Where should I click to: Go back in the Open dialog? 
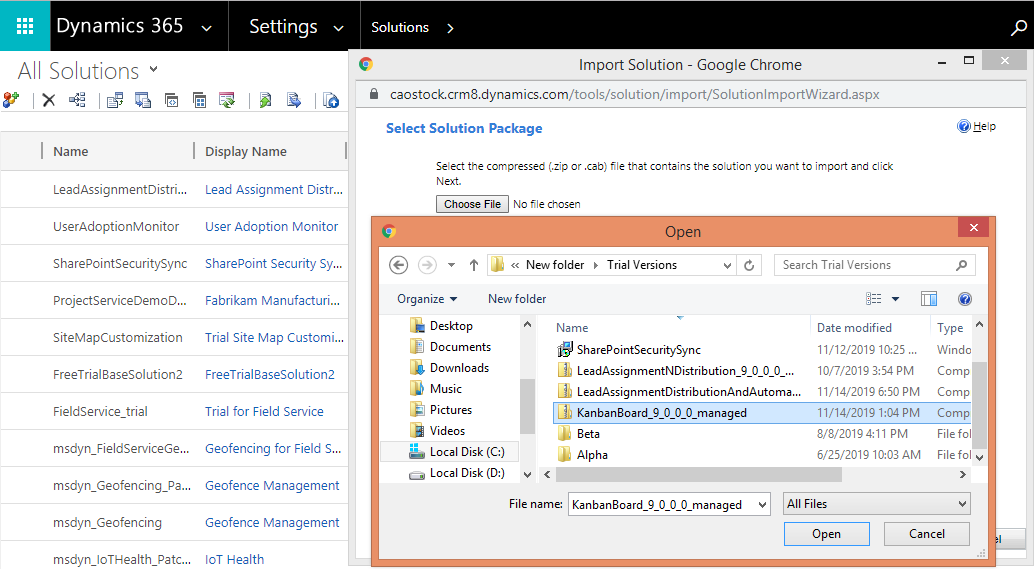tap(398, 265)
